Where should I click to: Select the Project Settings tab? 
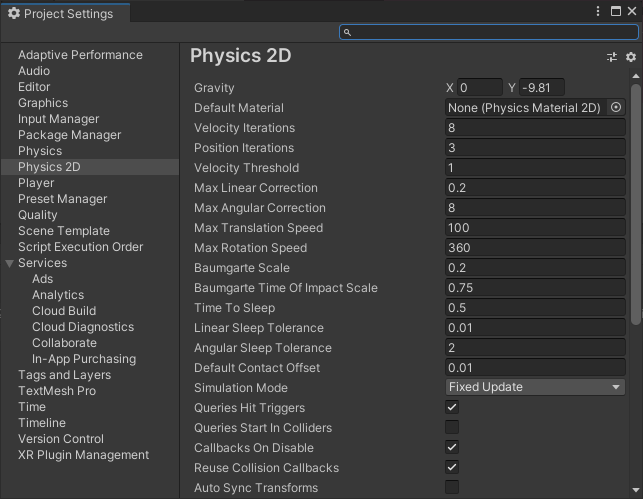[x=60, y=13]
